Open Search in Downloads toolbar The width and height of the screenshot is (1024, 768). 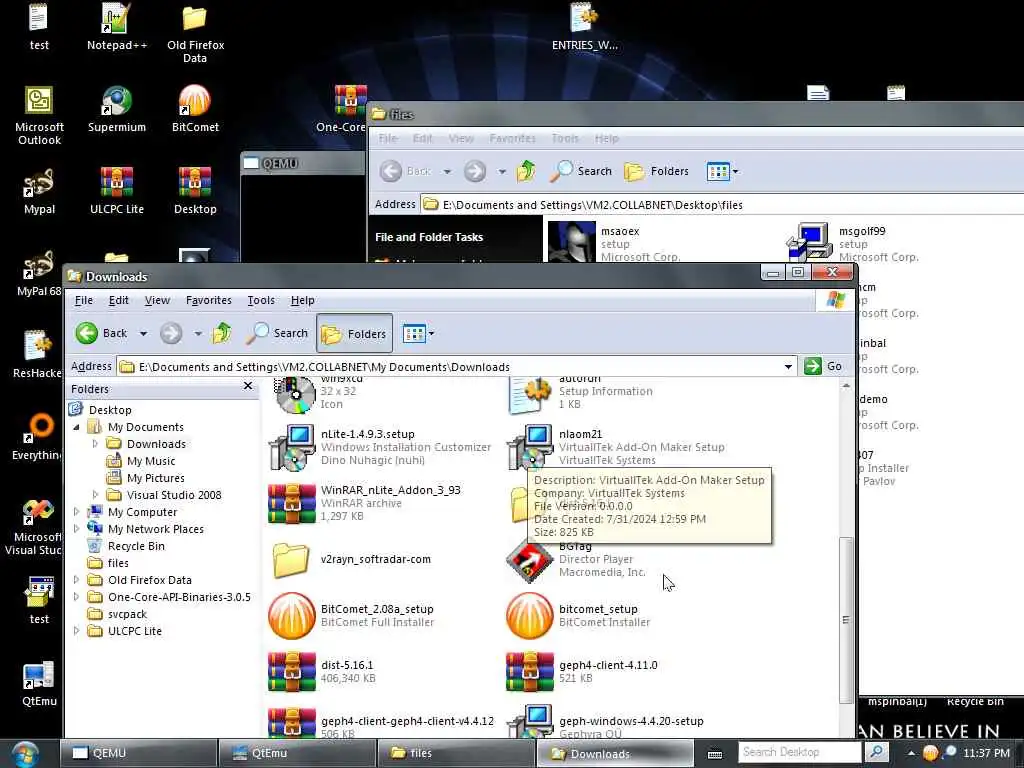277,333
